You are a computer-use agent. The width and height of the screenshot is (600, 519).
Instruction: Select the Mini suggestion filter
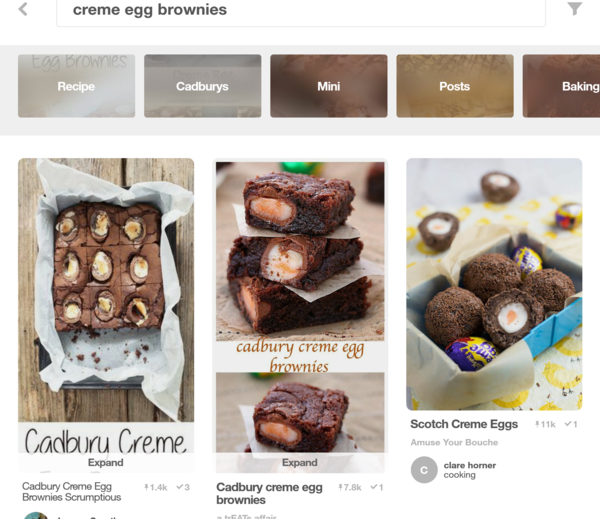329,86
